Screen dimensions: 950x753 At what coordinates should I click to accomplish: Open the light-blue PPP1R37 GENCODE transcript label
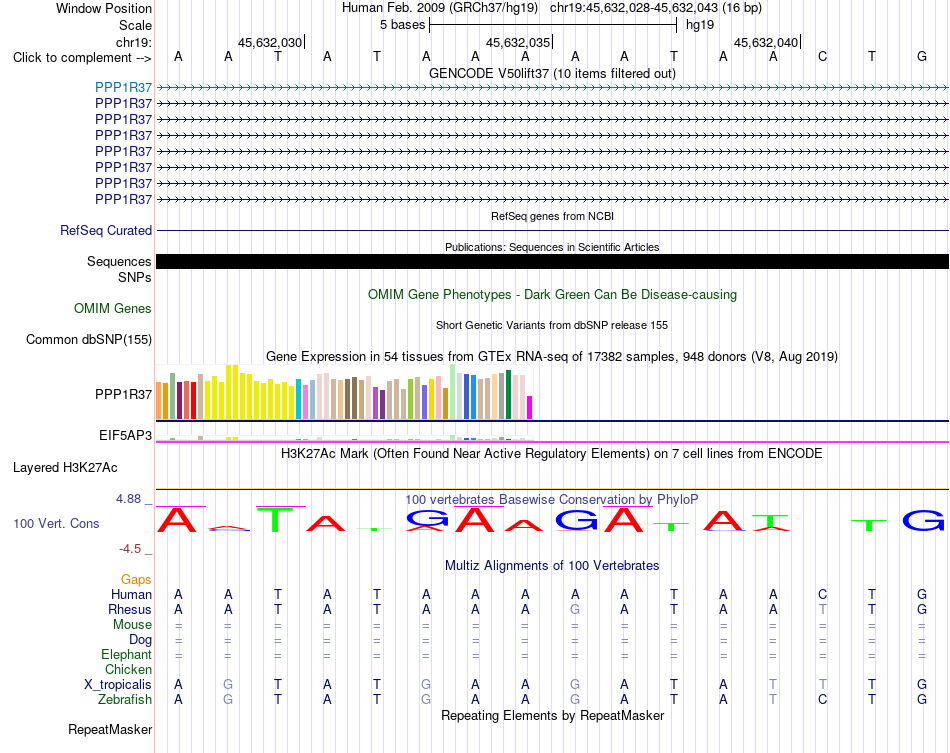pos(123,87)
